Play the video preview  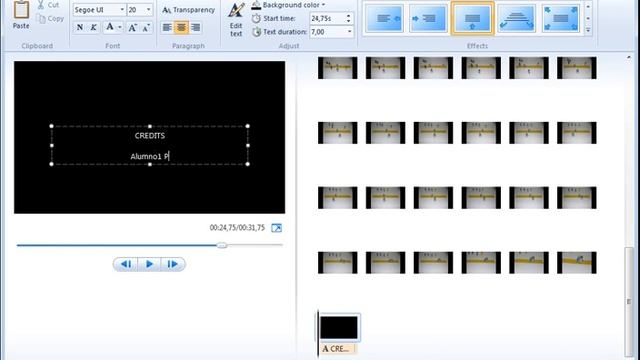[x=149, y=264]
